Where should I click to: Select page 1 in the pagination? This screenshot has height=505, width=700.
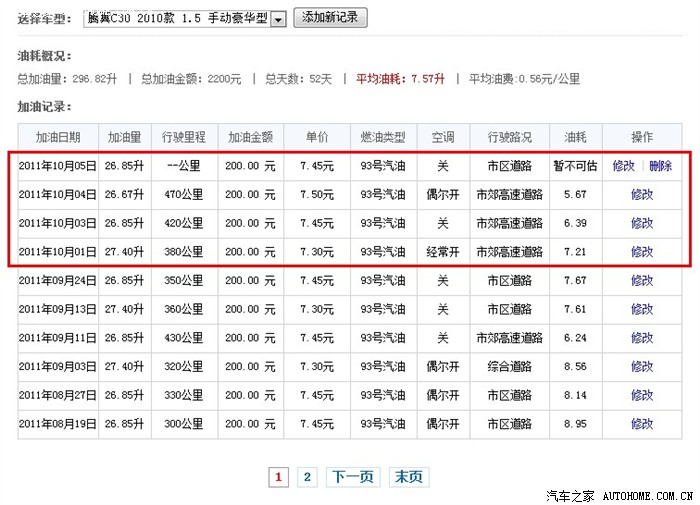point(278,477)
